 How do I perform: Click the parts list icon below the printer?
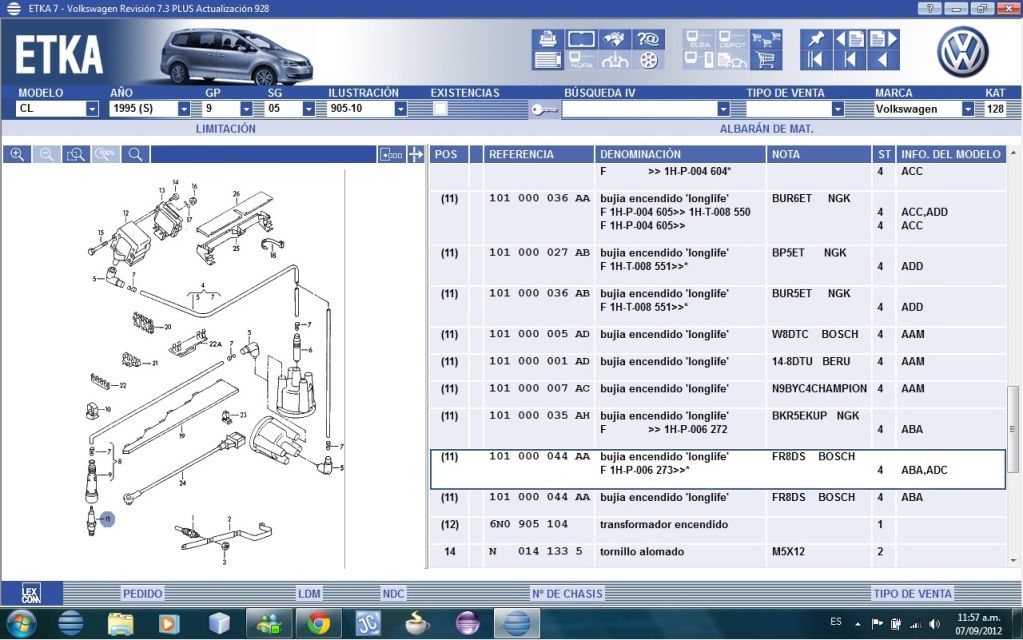click(x=547, y=61)
